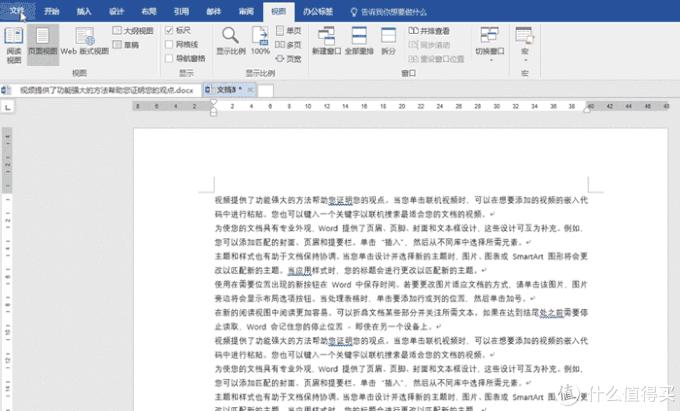This screenshot has width=680, height=411.
Task: Open the Review (审阅) tab
Action: [x=246, y=11]
